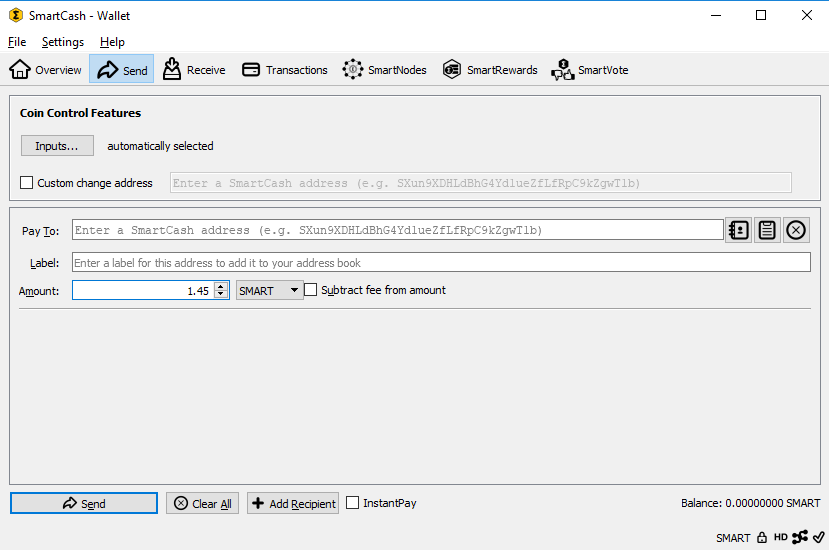Viewport: 829px width, 550px height.
Task: Click the sync checkmark status icon
Action: point(818,537)
